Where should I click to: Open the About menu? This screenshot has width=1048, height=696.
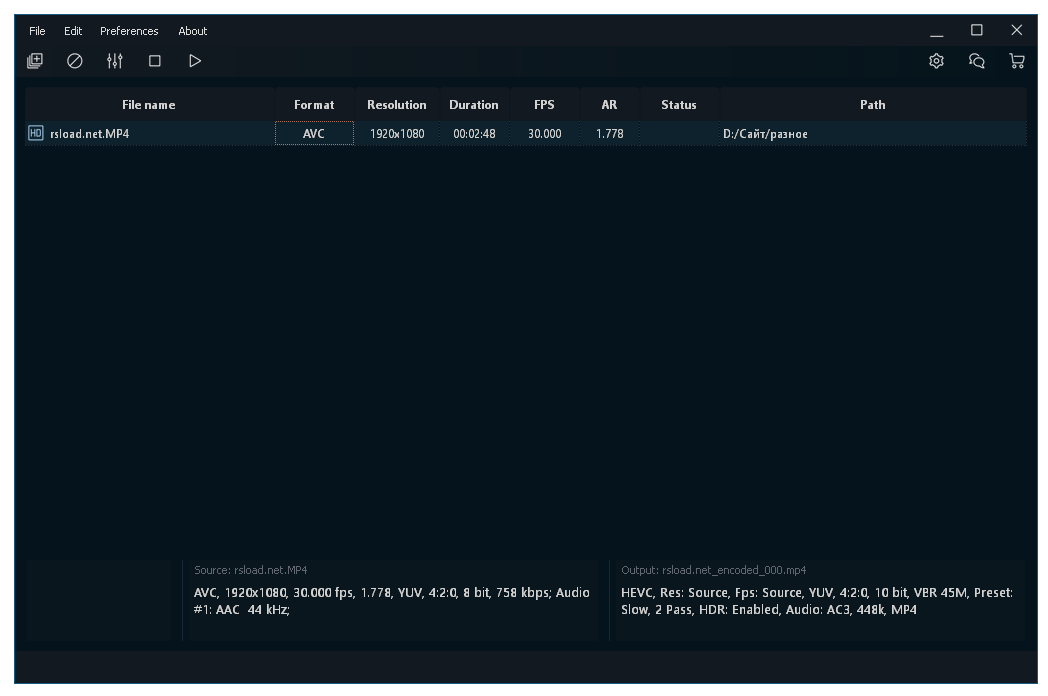click(x=192, y=31)
